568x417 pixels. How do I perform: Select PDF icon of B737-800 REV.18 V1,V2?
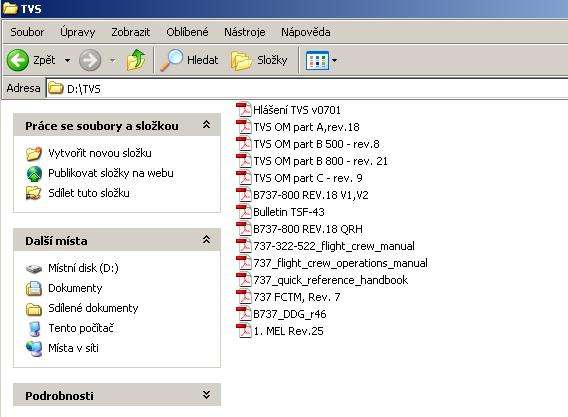[x=244, y=195]
